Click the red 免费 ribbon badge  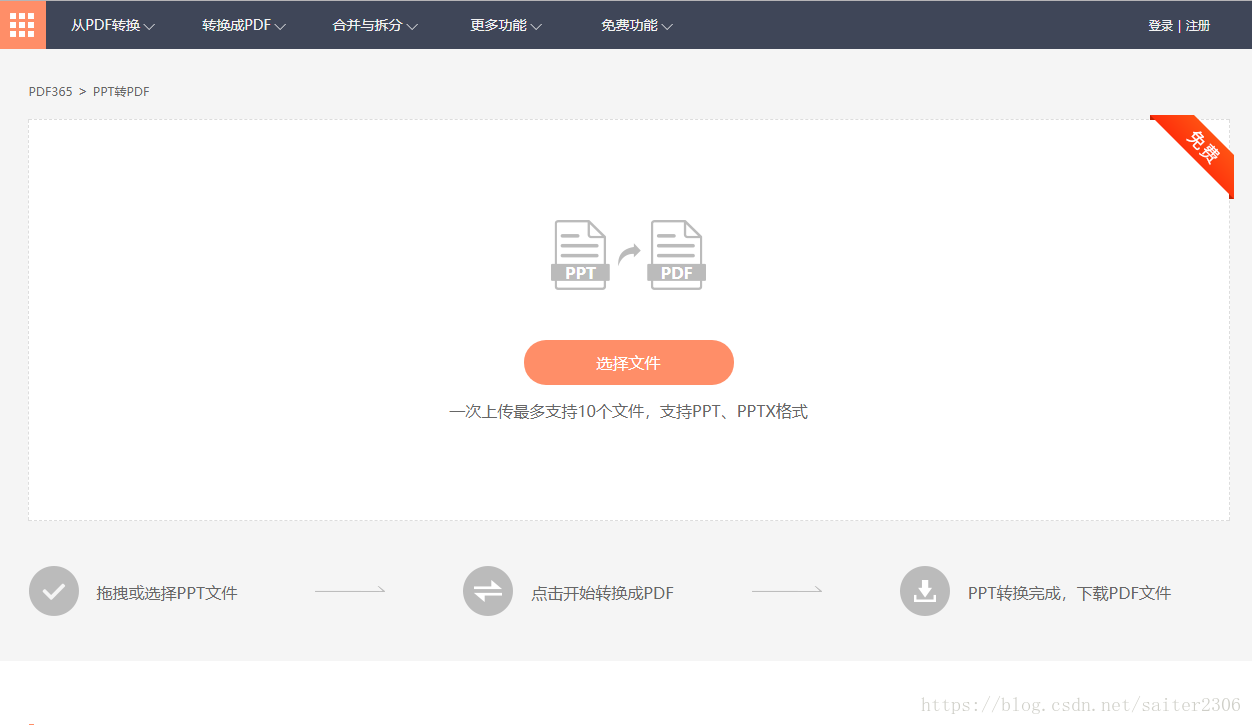click(1199, 151)
